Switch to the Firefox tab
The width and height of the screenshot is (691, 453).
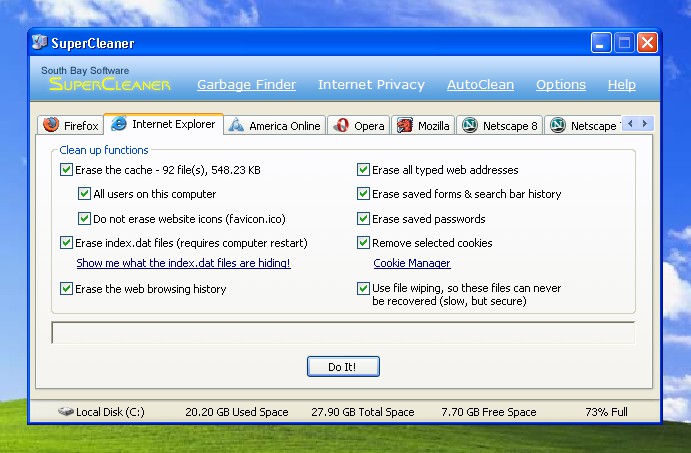click(71, 126)
